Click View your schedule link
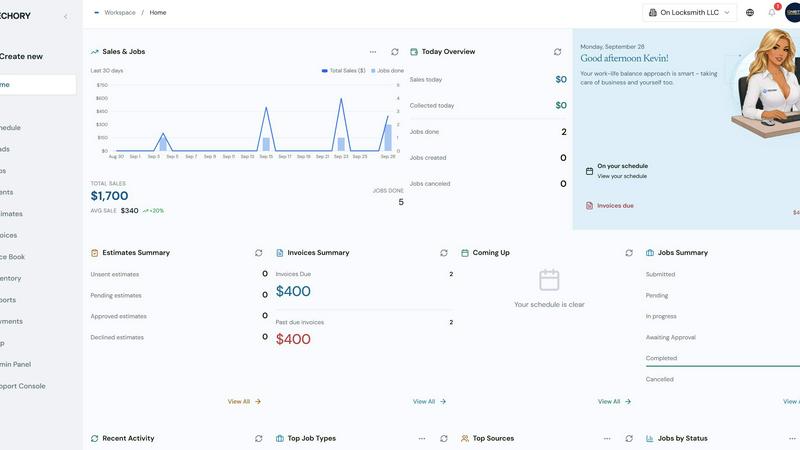Image resolution: width=800 pixels, height=450 pixels. (622, 177)
